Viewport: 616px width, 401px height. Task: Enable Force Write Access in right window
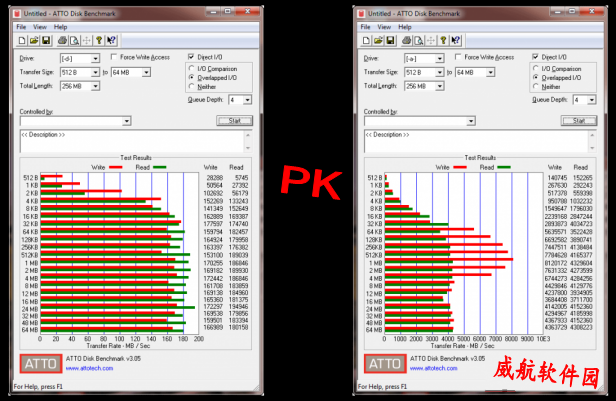458,57
